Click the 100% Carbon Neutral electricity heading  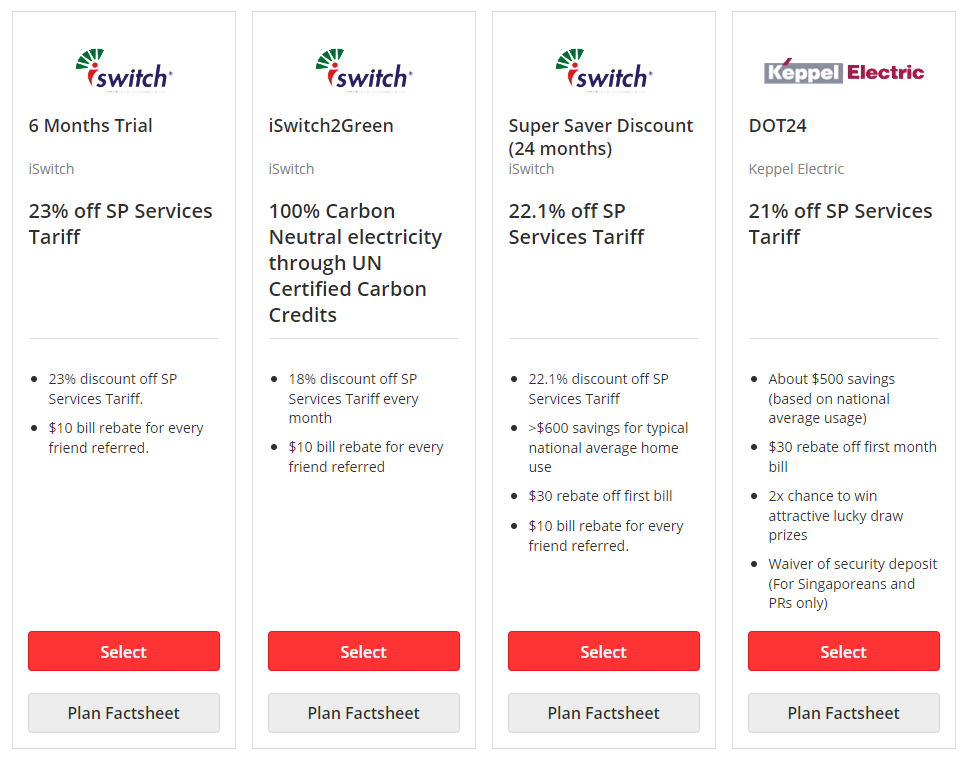click(x=355, y=263)
